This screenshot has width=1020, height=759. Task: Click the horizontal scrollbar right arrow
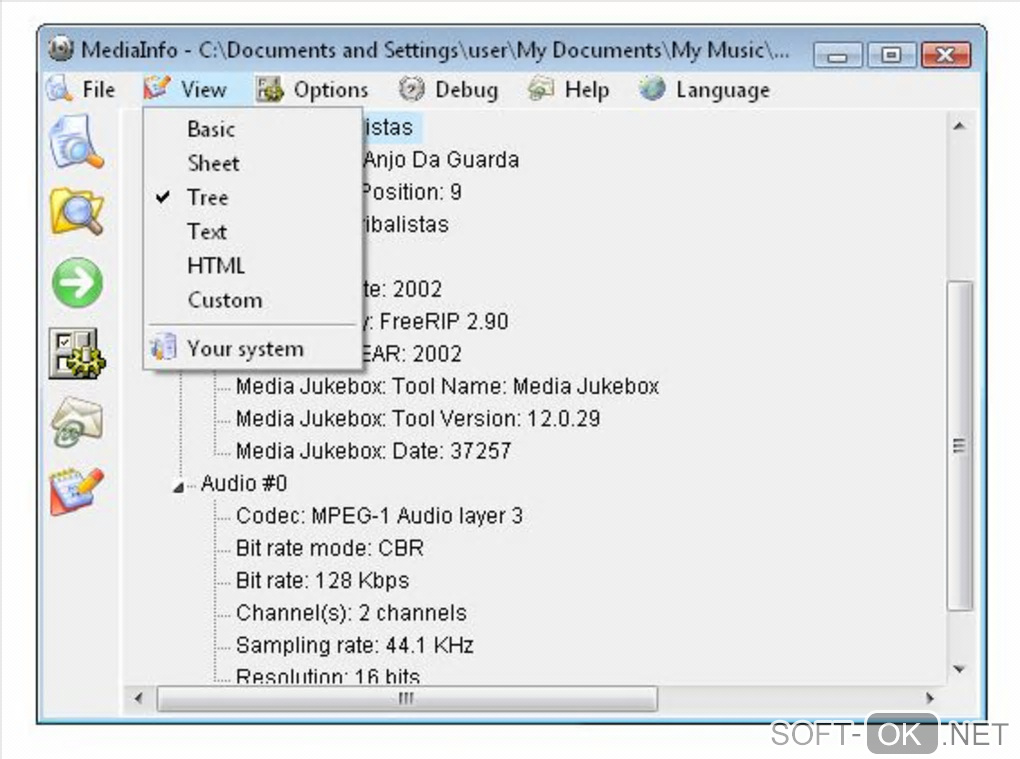(x=930, y=699)
